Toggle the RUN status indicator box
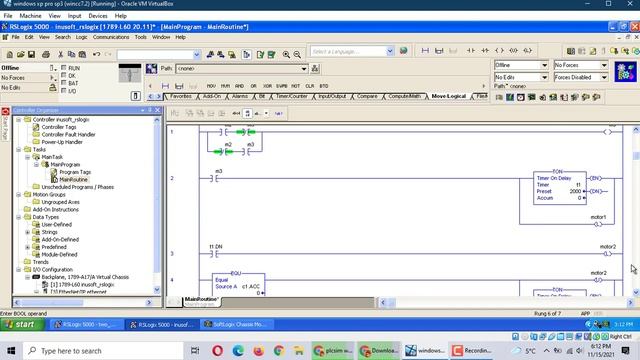Screen dimensions: 640x360 [x=64, y=67]
